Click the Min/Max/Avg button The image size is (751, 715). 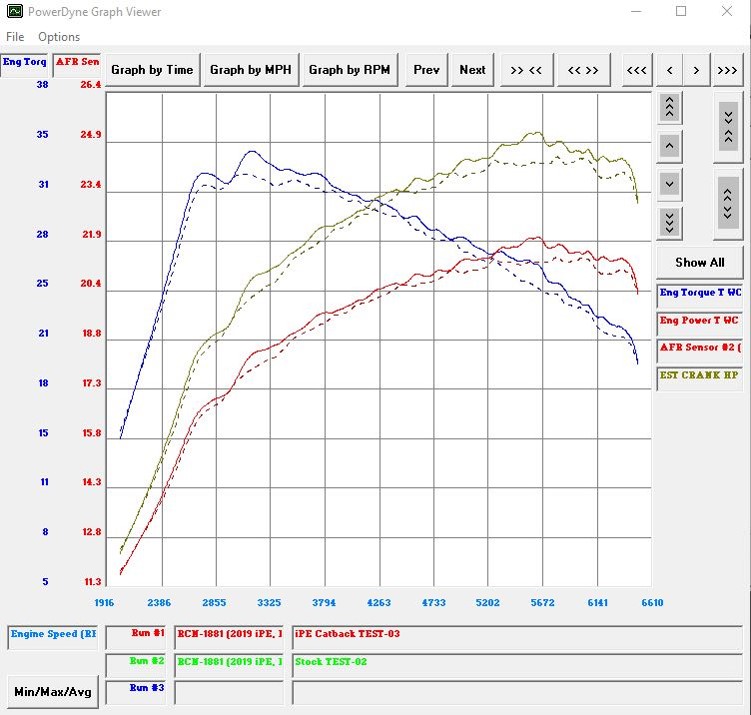[52, 691]
